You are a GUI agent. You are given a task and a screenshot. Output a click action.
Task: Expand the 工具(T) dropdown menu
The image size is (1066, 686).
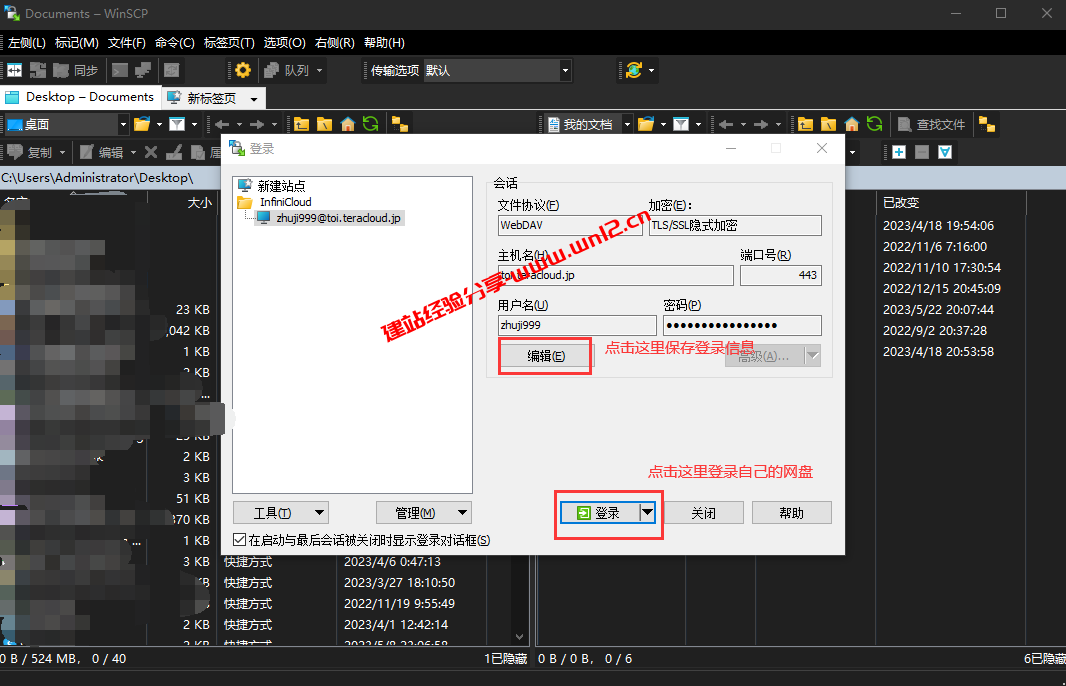(x=280, y=512)
